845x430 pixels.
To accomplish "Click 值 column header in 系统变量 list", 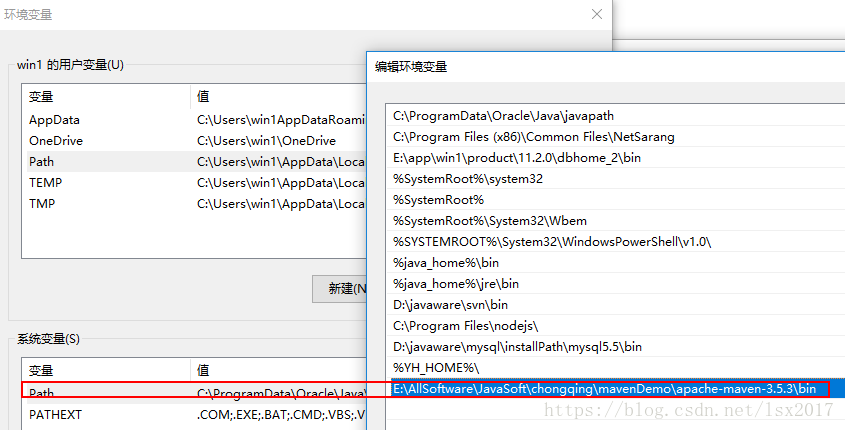I will (x=278, y=370).
